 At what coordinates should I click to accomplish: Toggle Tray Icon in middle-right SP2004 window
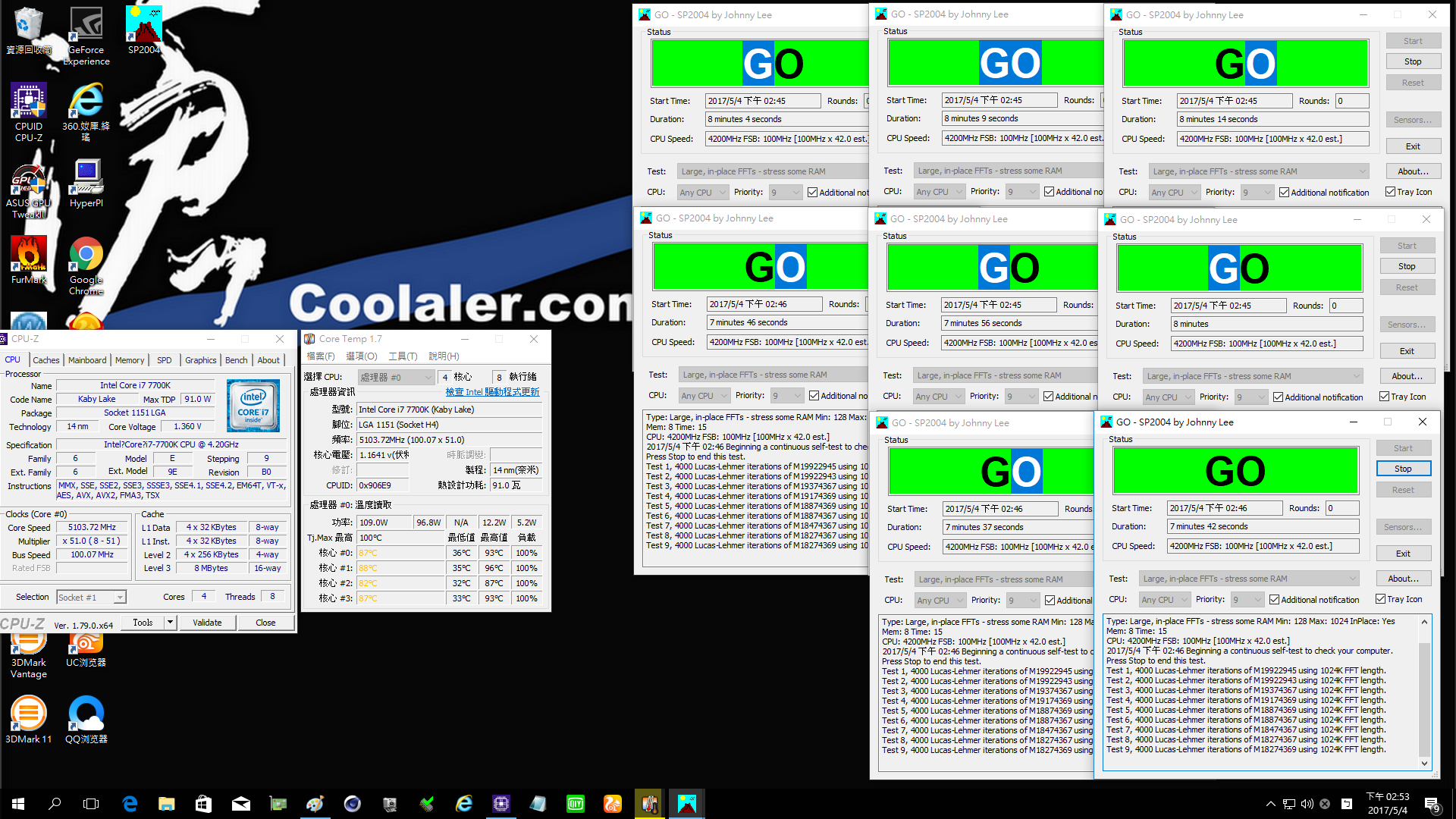tap(1384, 397)
